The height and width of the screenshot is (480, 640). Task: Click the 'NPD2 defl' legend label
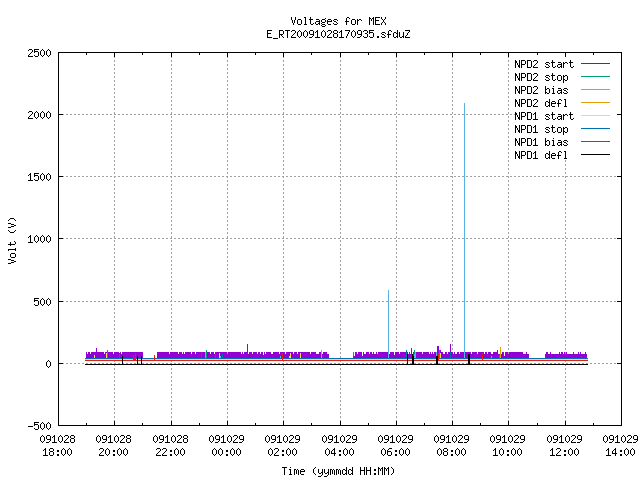[x=541, y=103]
